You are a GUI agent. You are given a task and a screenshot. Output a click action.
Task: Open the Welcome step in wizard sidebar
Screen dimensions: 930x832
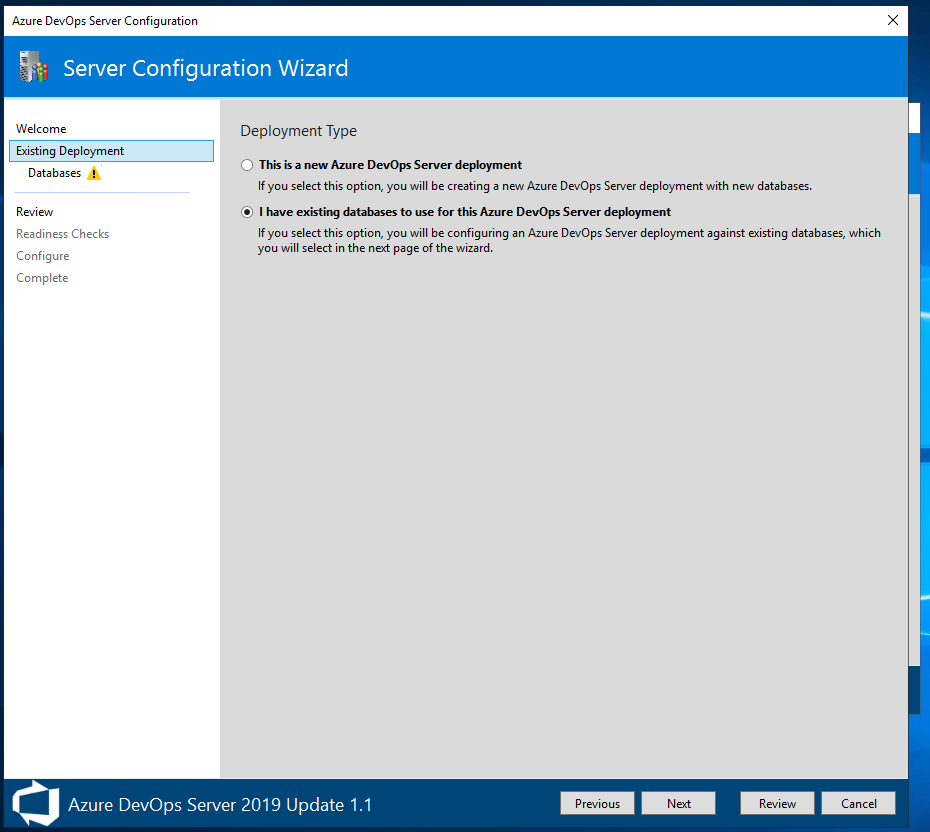point(41,129)
